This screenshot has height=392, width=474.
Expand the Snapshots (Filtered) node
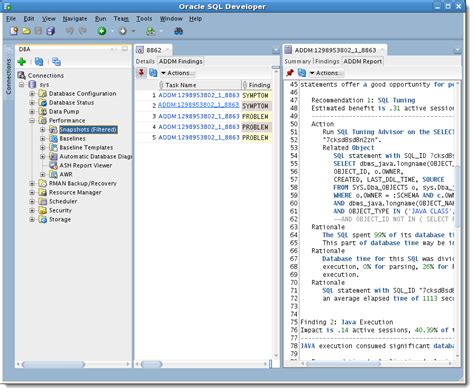43,130
